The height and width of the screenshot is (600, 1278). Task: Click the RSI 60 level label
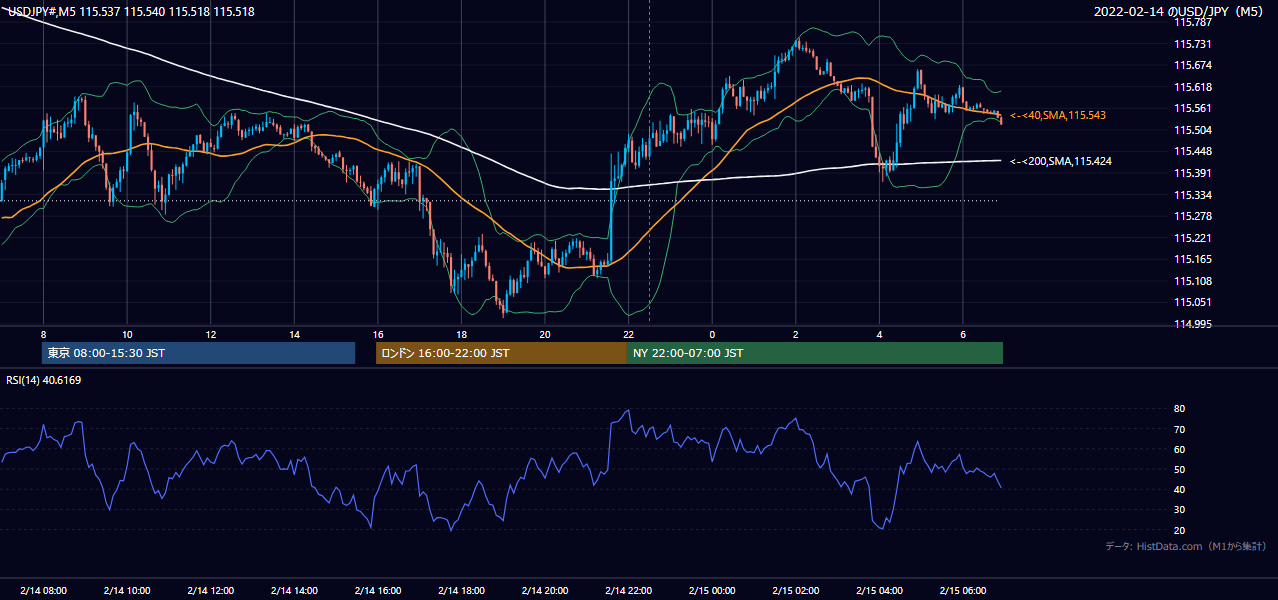tap(1179, 449)
